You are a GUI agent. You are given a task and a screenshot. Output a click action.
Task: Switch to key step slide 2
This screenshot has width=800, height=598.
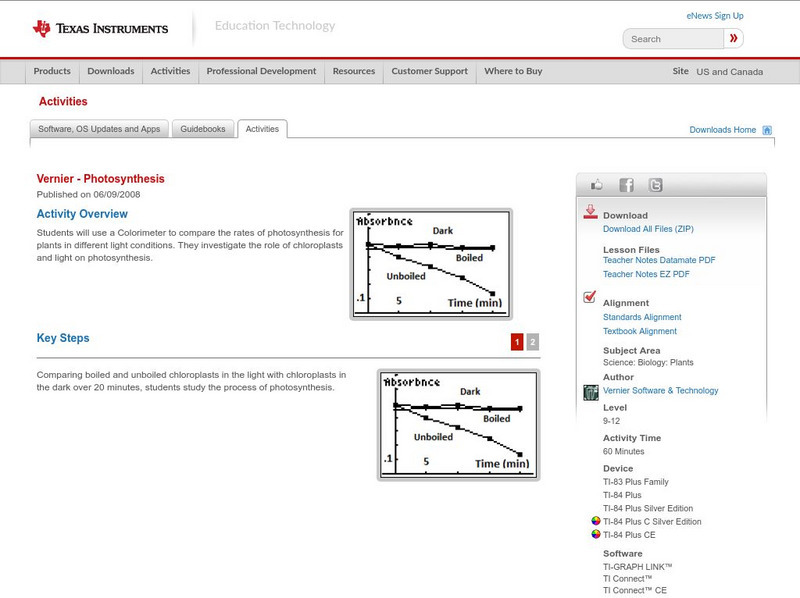click(531, 340)
